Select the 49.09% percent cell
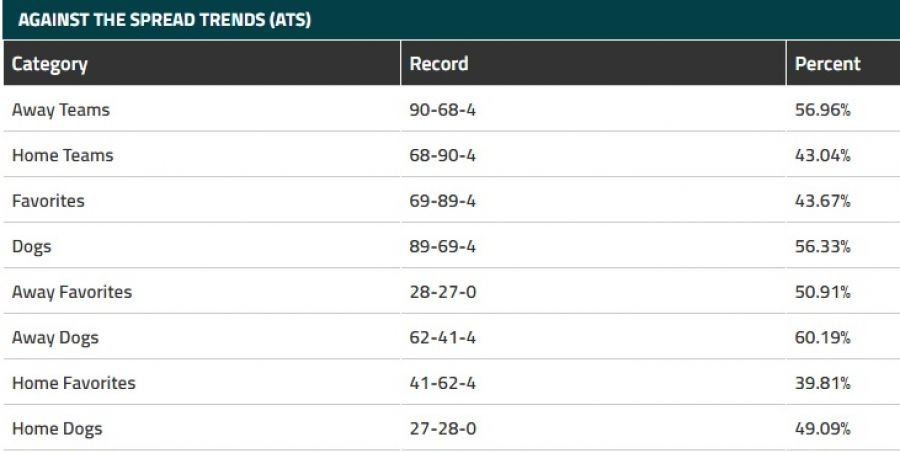The width and height of the screenshot is (900, 453). tap(823, 429)
